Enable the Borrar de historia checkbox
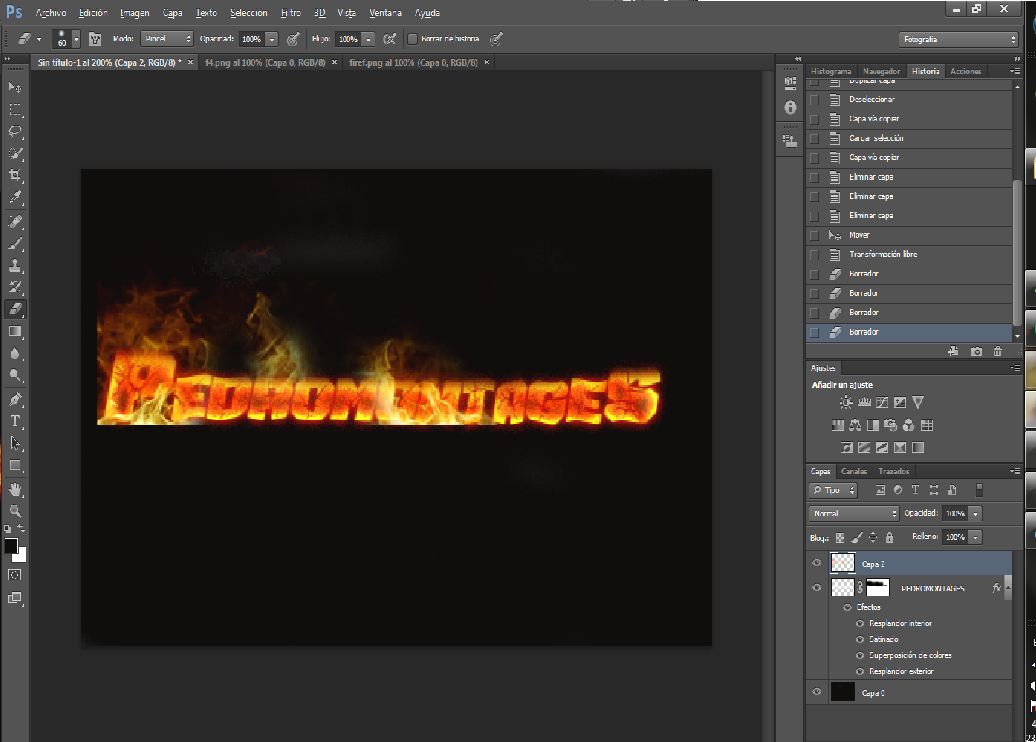 click(412, 39)
